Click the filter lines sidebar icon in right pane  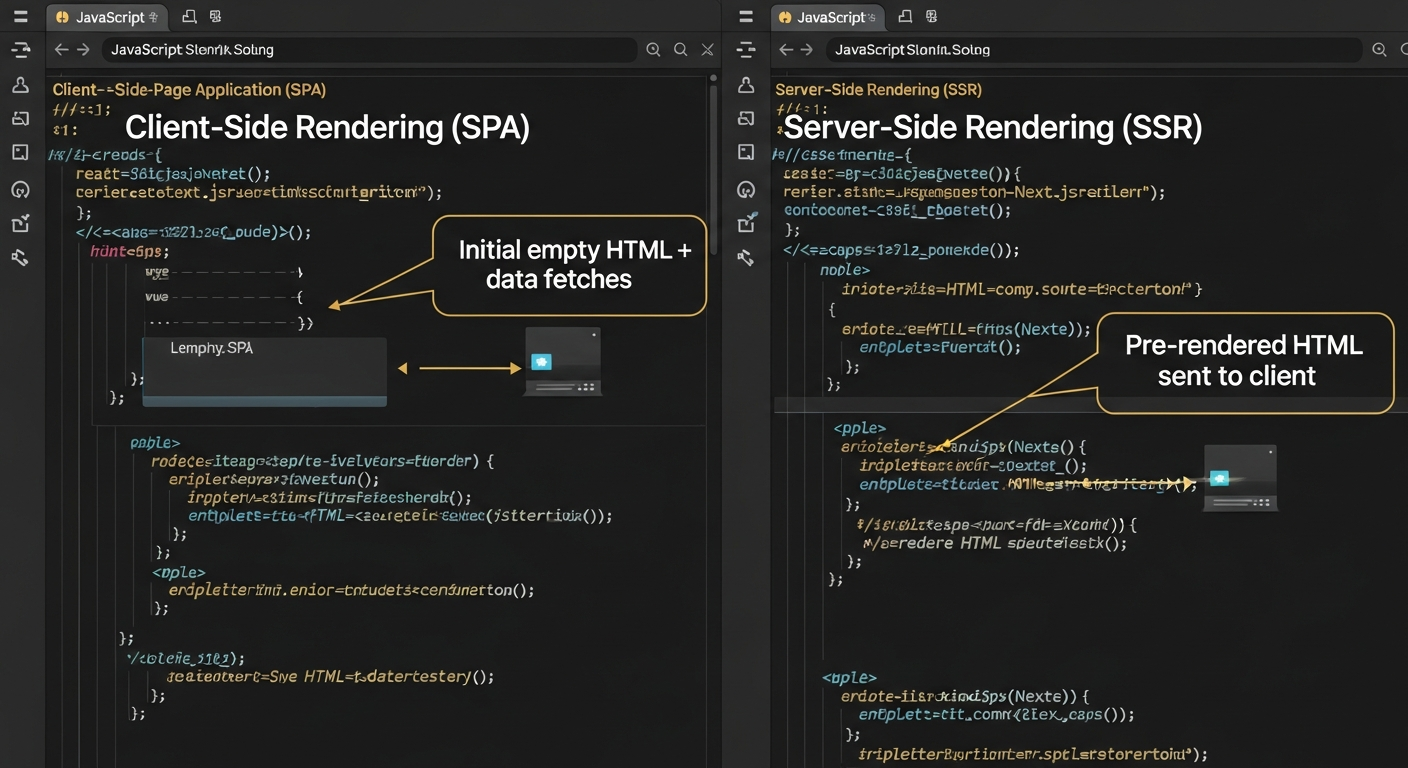(746, 50)
